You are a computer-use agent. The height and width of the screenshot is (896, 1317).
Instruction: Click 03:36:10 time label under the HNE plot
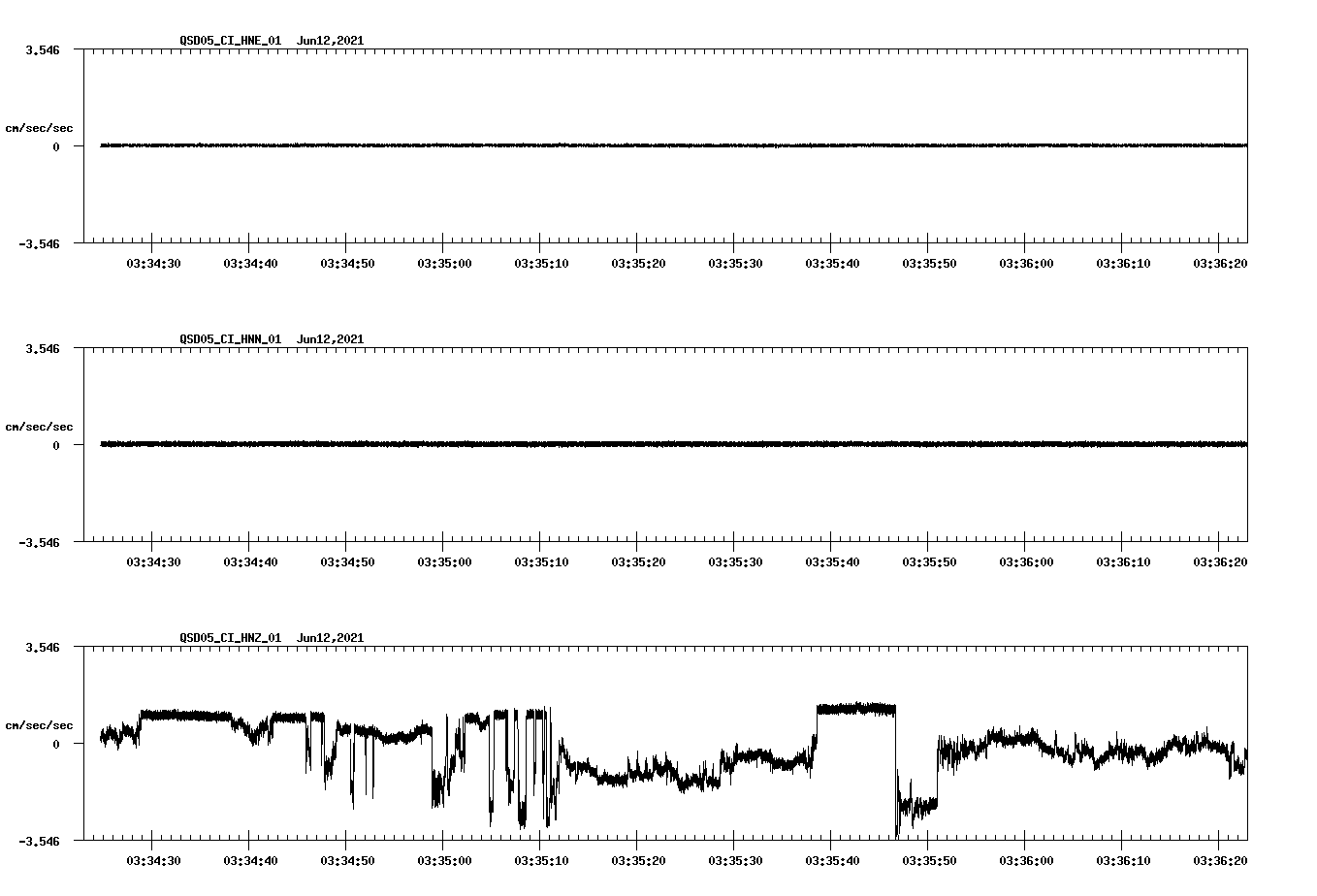1123,264
